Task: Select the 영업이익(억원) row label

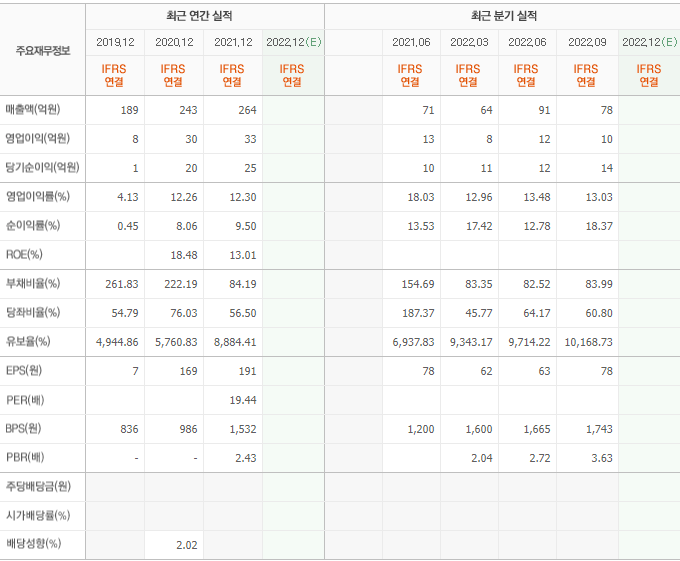Action: pyautogui.click(x=38, y=139)
